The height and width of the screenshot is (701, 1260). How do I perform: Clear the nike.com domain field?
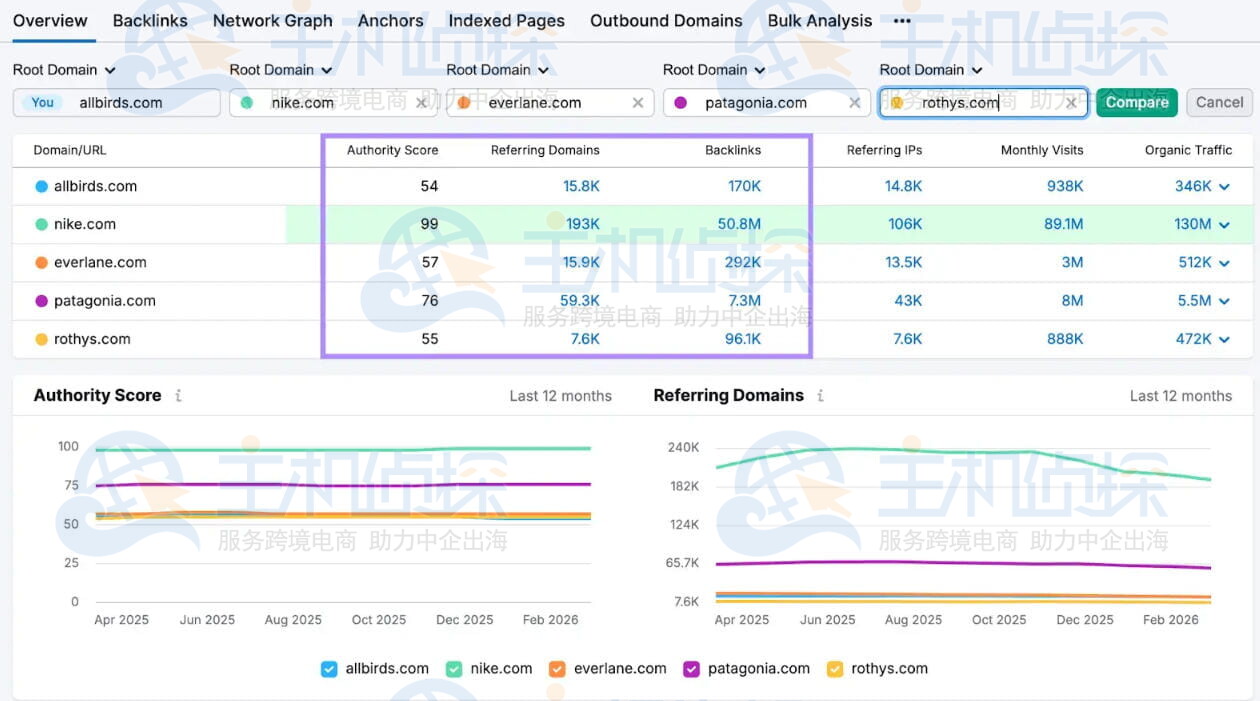click(x=421, y=103)
